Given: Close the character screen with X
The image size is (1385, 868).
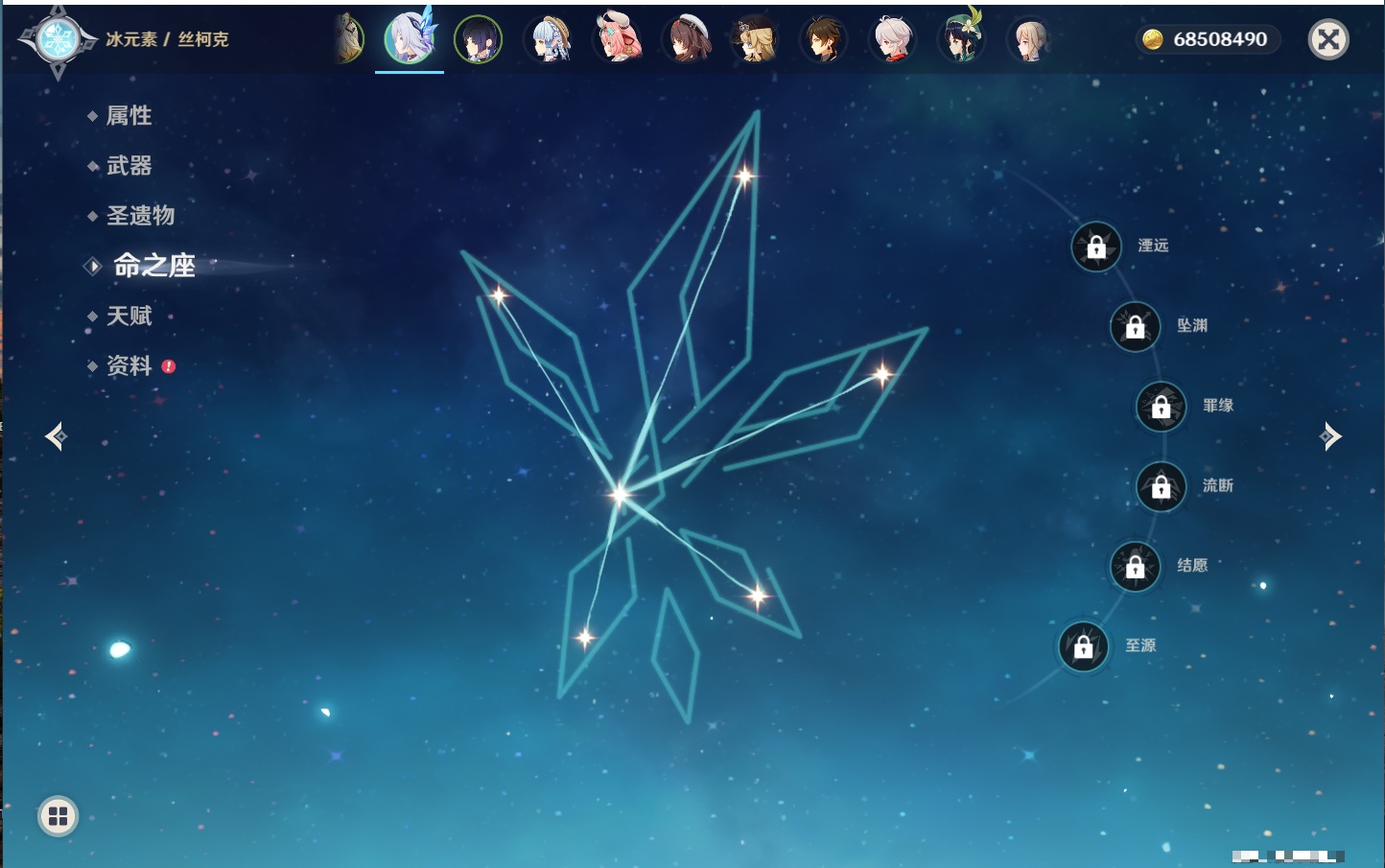Looking at the screenshot, I should [x=1328, y=39].
